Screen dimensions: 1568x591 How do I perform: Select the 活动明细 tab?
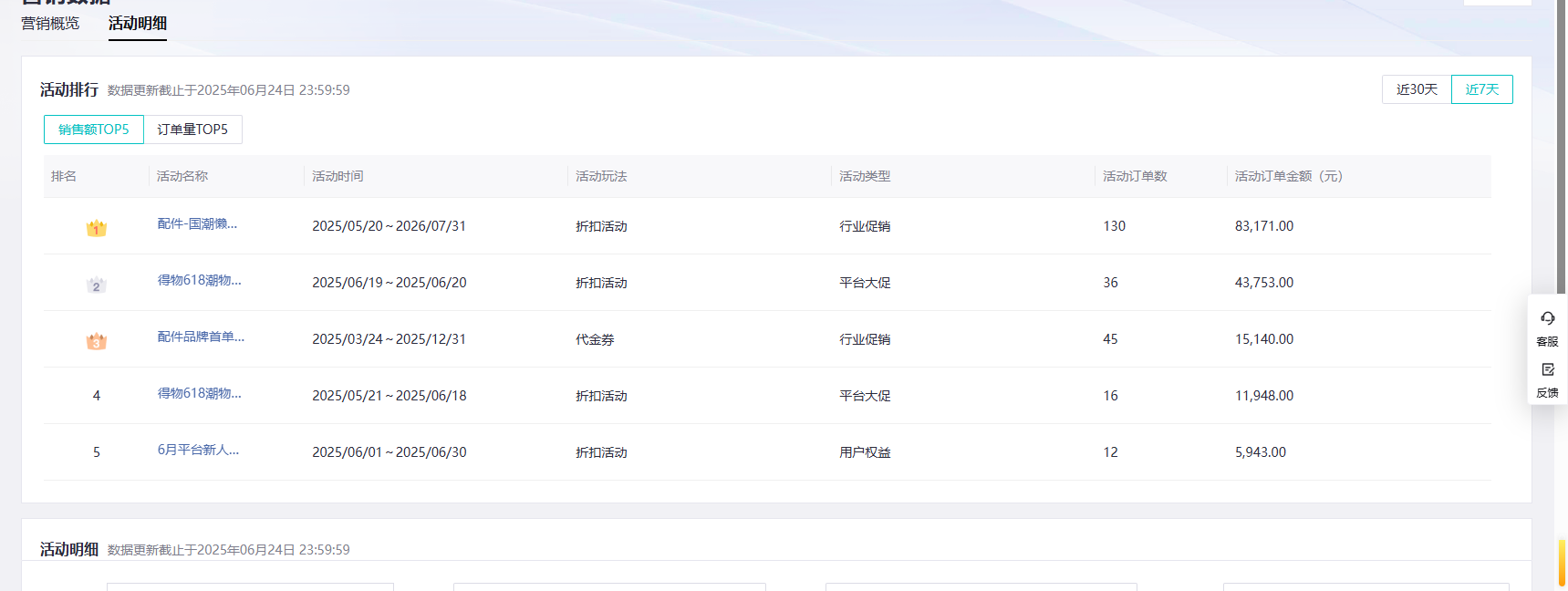pyautogui.click(x=138, y=24)
